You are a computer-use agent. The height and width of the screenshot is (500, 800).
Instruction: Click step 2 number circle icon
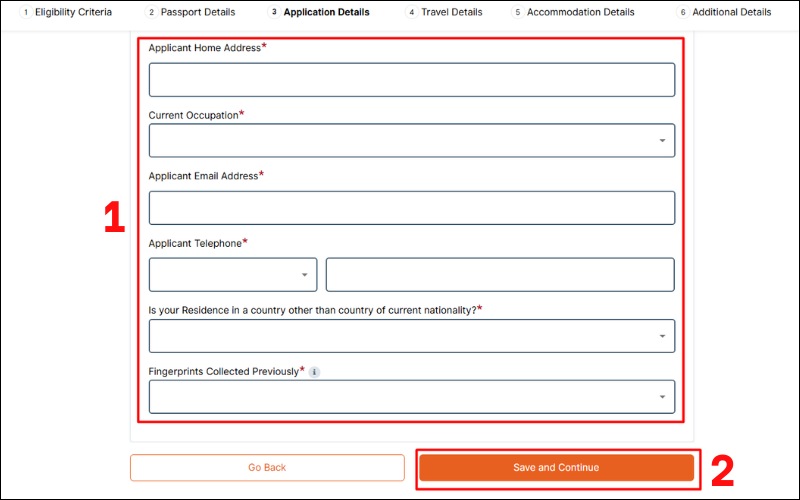151,13
